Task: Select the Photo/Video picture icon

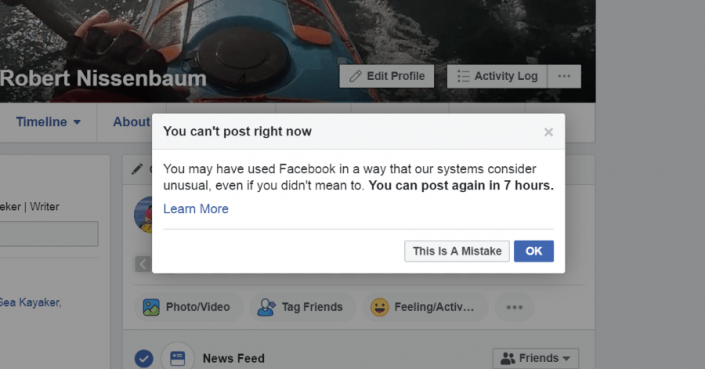Action: tap(151, 307)
